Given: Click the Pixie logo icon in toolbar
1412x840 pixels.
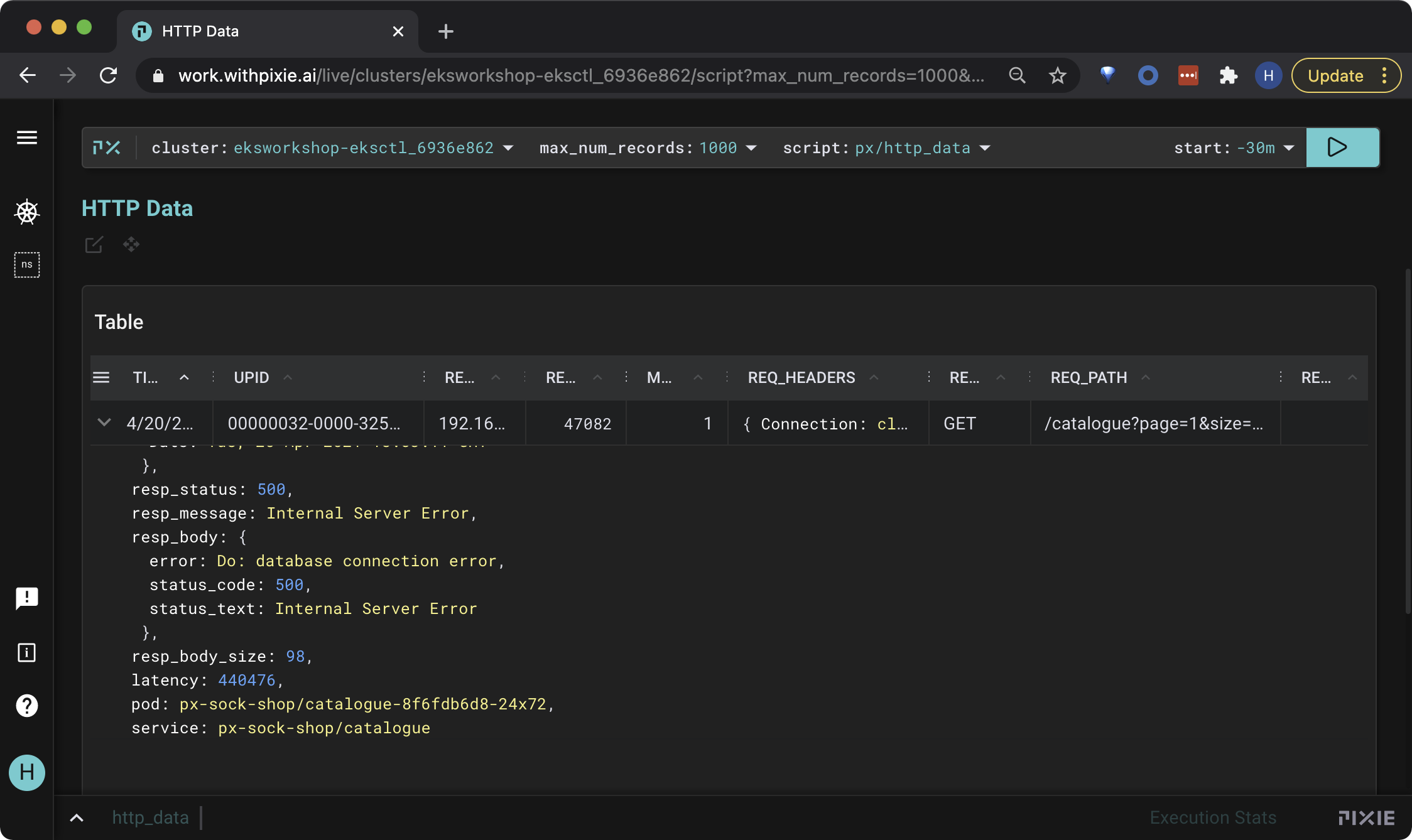Looking at the screenshot, I should pos(106,148).
